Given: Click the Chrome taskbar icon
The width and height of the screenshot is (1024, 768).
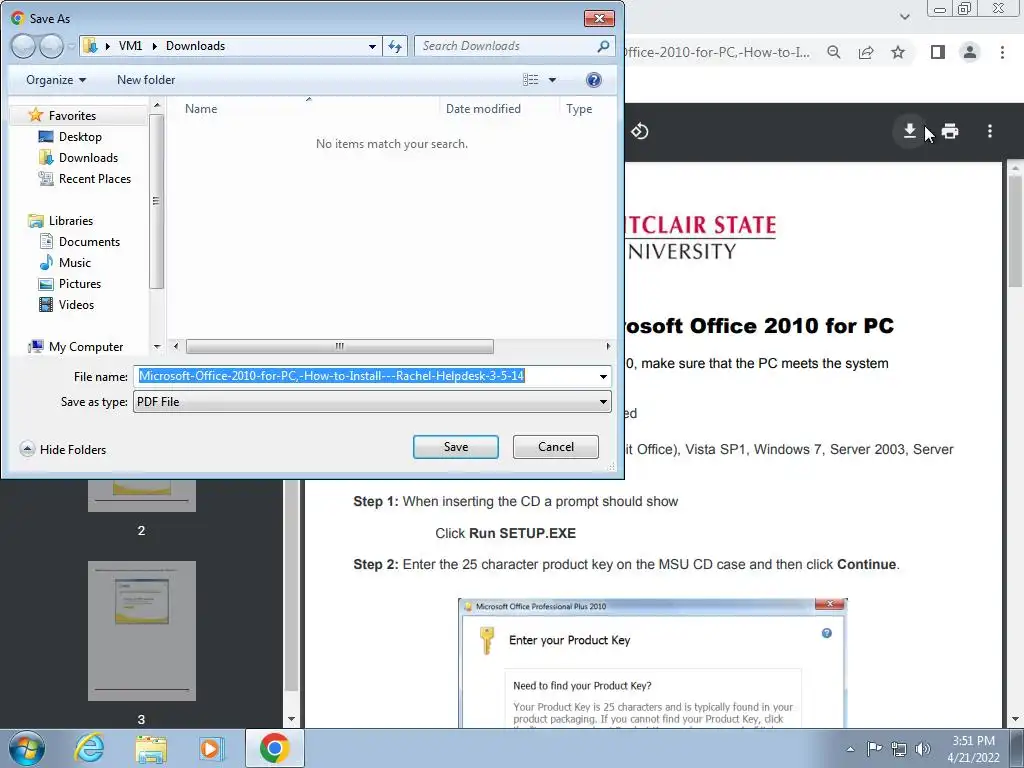Looking at the screenshot, I should coord(274,748).
